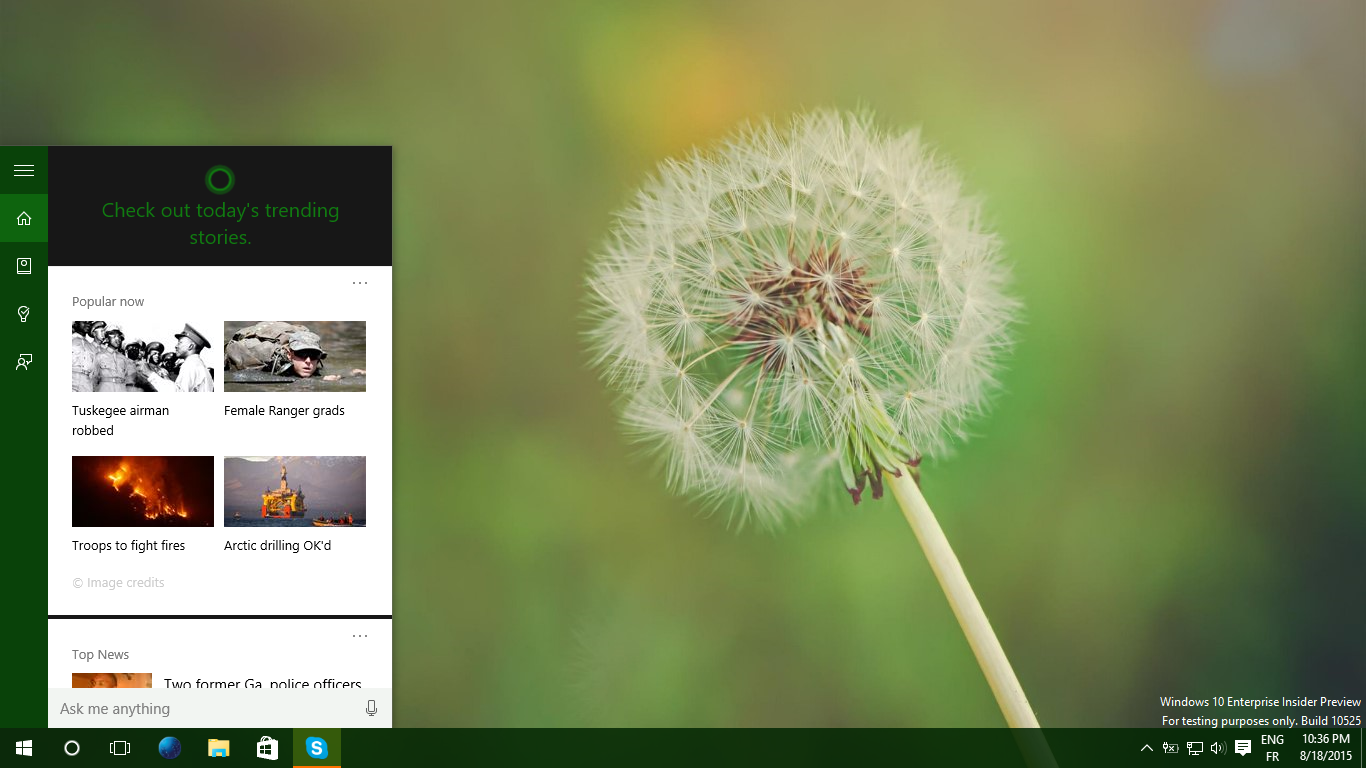Image resolution: width=1366 pixels, height=768 pixels.
Task: Open Task View on taskbar
Action: [x=120, y=748]
